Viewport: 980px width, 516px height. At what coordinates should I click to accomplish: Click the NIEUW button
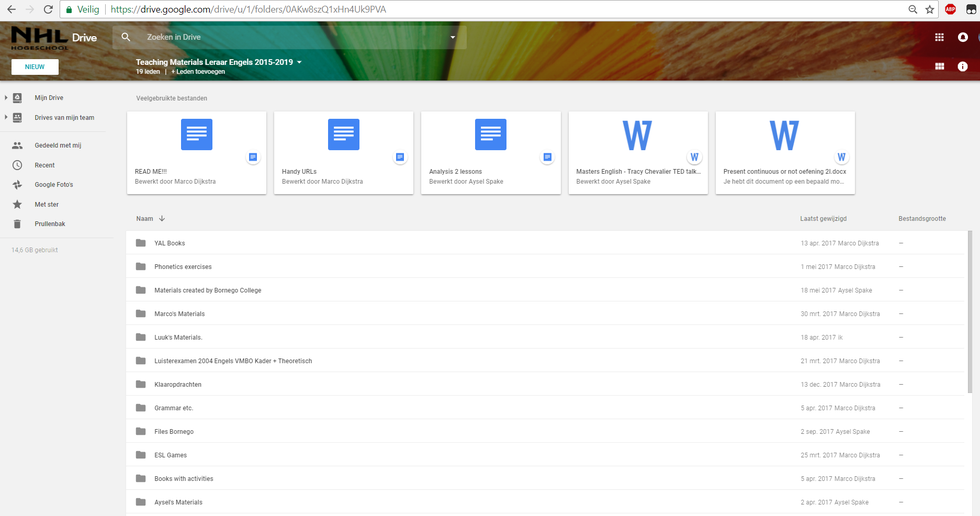click(x=35, y=67)
